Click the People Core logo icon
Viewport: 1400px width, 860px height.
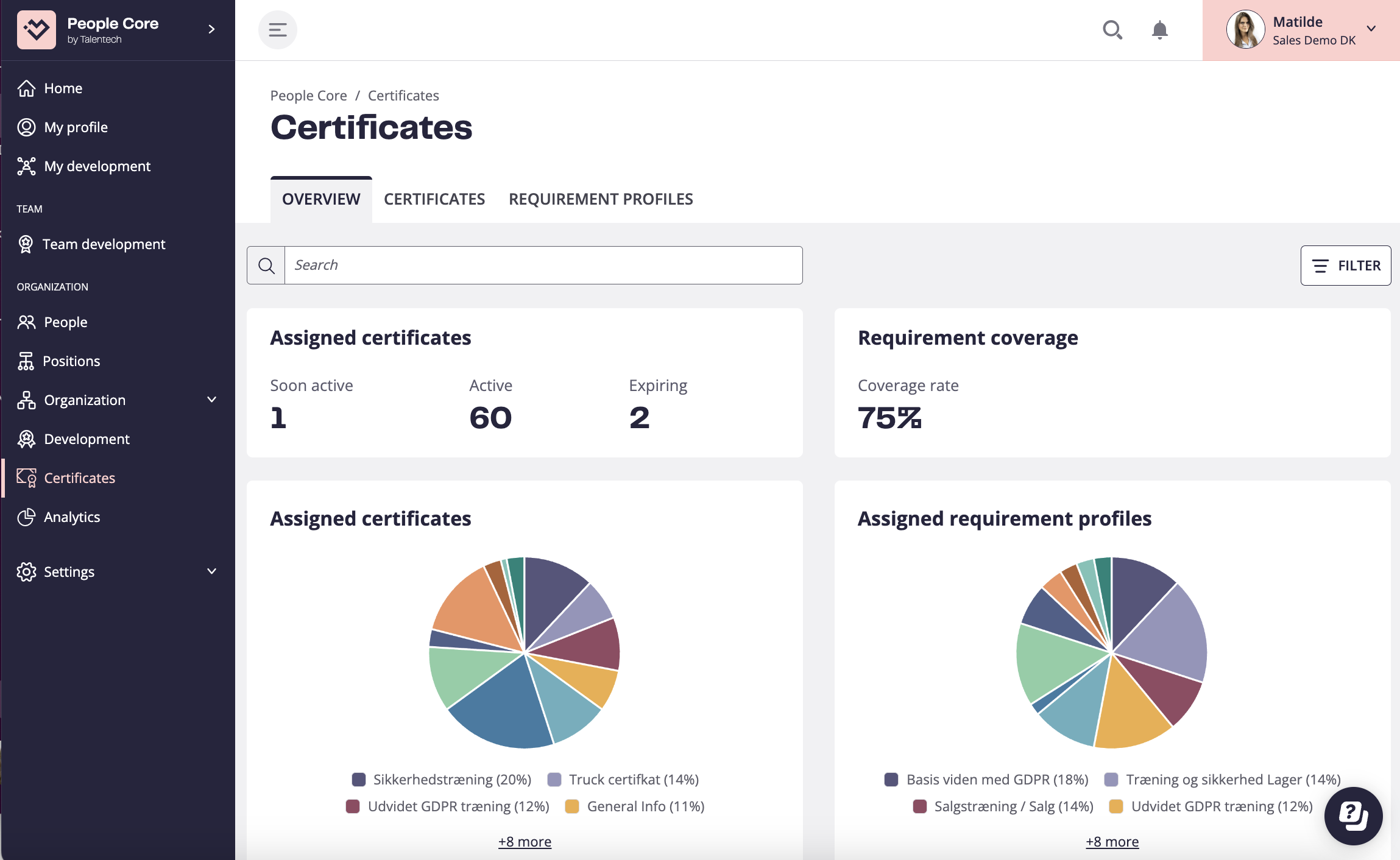37,30
